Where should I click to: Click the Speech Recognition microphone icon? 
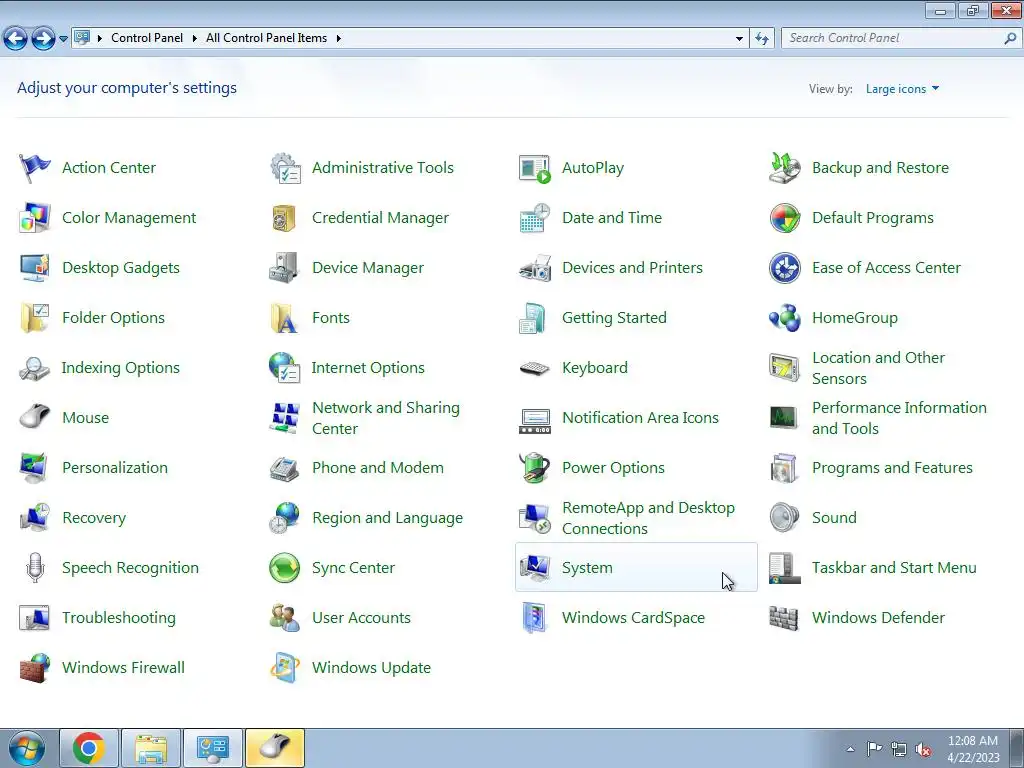coord(35,568)
